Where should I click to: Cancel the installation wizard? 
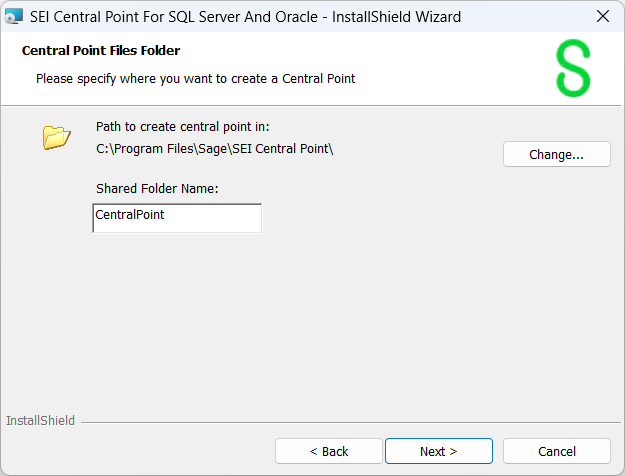coord(556,451)
